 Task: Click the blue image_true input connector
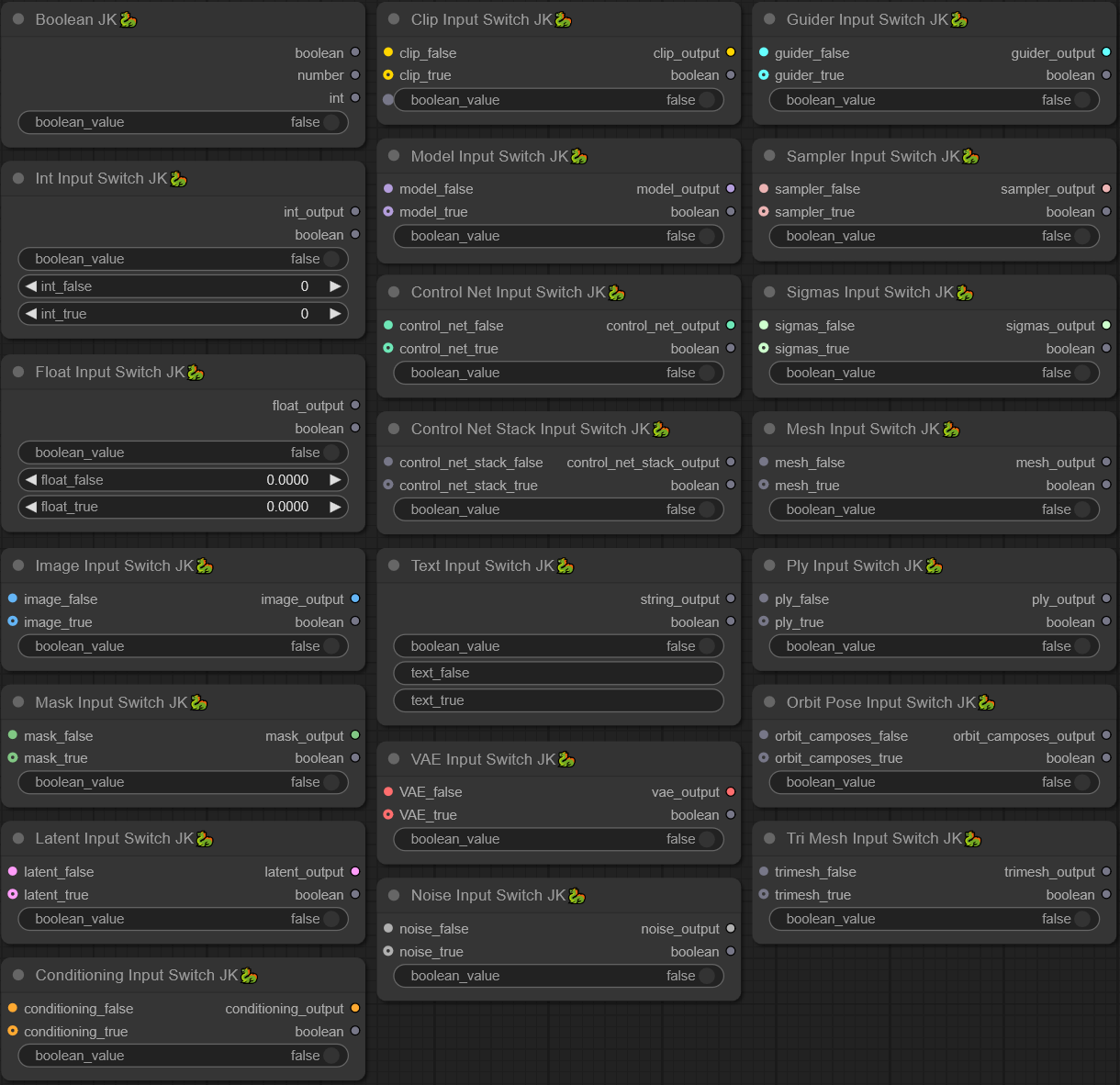(x=13, y=621)
